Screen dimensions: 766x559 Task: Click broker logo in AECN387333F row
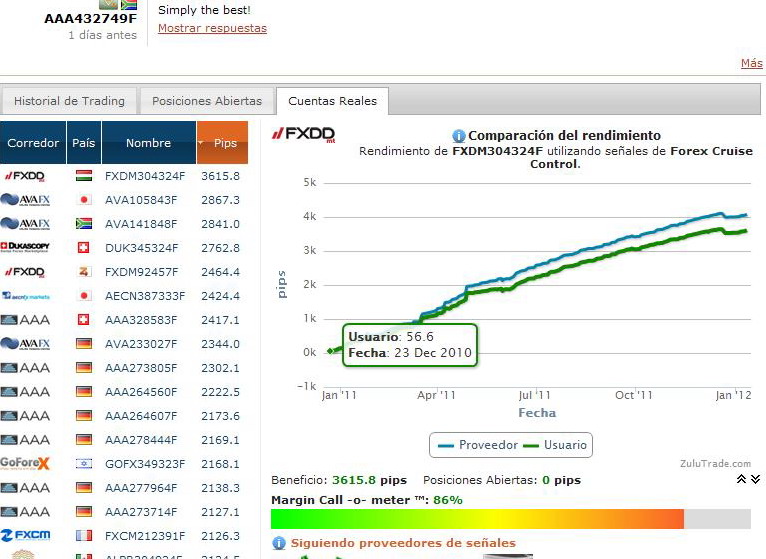(x=25, y=296)
